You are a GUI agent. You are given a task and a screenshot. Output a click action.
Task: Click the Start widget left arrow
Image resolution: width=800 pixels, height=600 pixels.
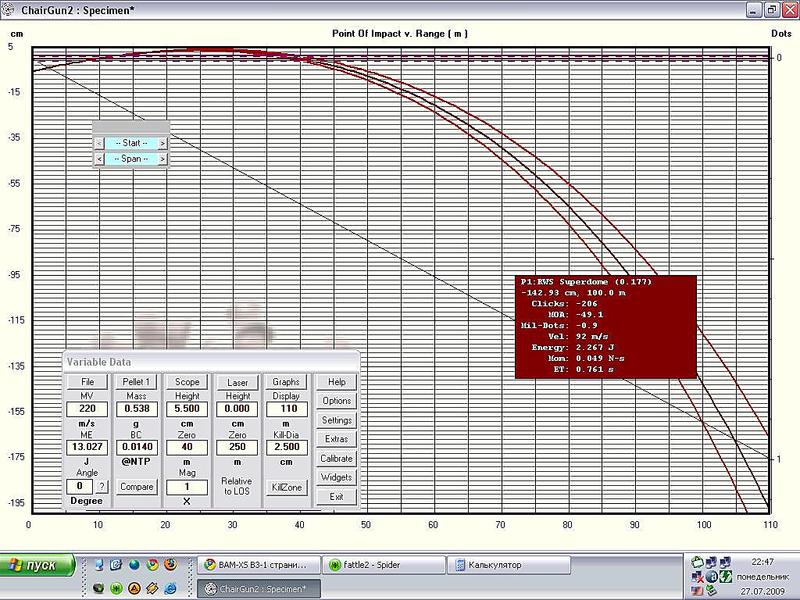(99, 143)
